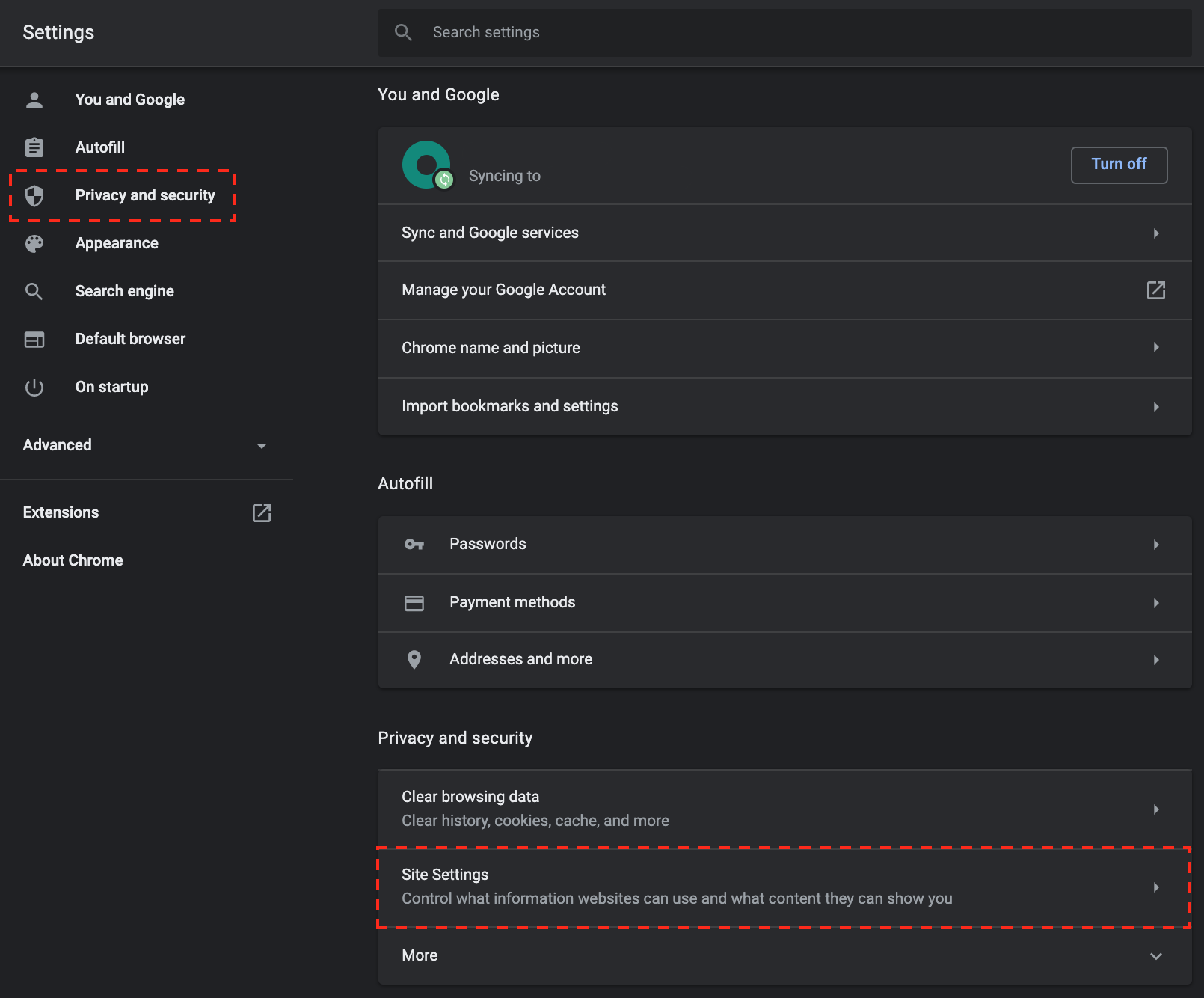Viewport: 1204px width, 998px height.
Task: Click the teal profile avatar with sync badge
Action: (428, 165)
